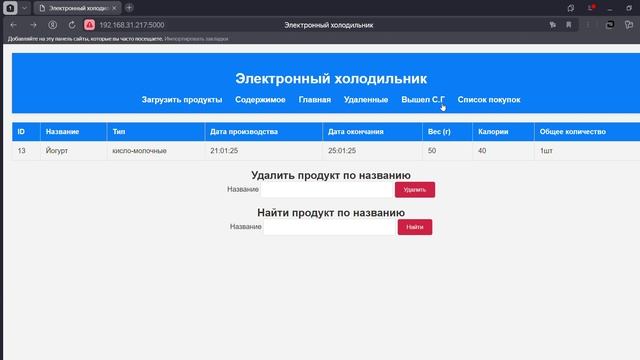640x360 pixels.
Task: Bookmark this page with the bookmark icon
Action: tap(569, 25)
